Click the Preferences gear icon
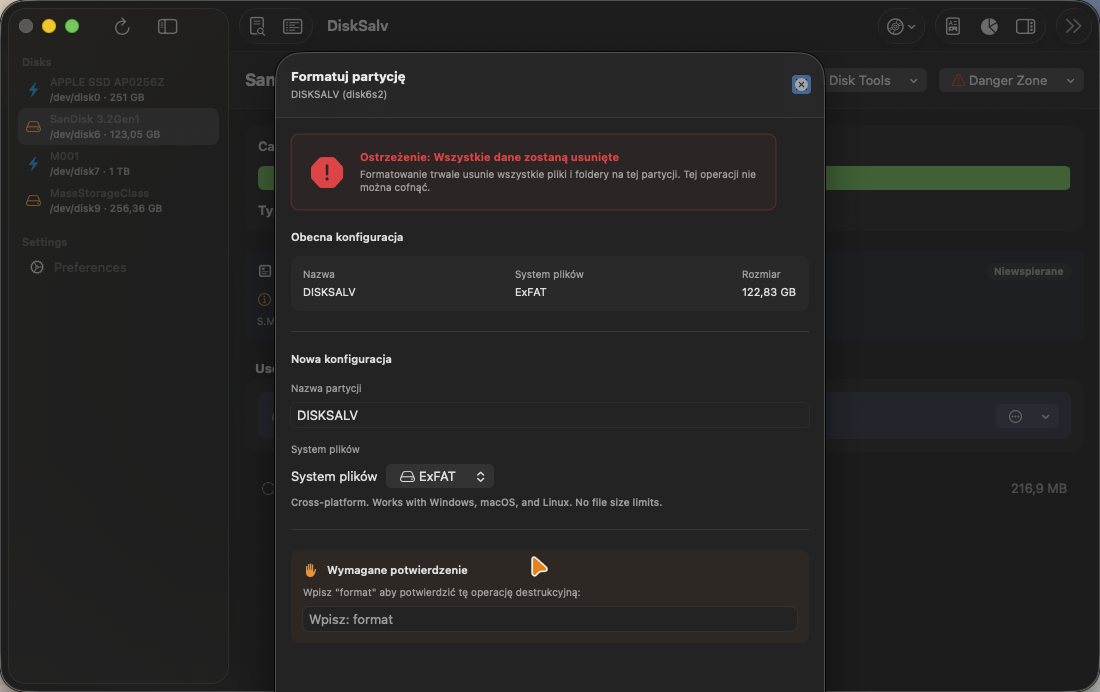 [37, 267]
